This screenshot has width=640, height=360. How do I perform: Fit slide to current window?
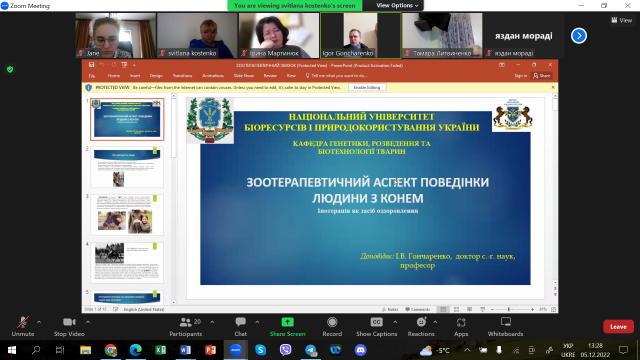[x=553, y=309]
